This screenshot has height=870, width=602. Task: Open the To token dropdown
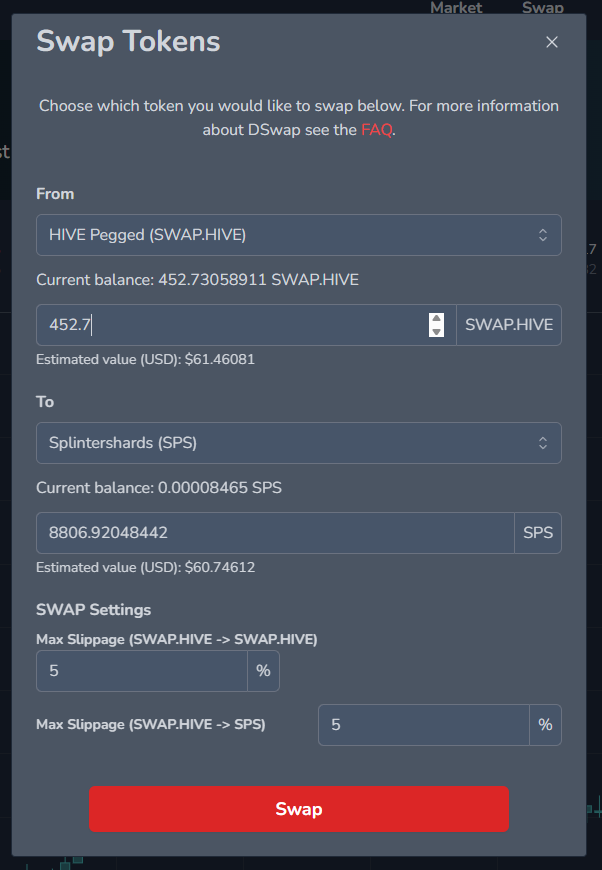coord(298,443)
